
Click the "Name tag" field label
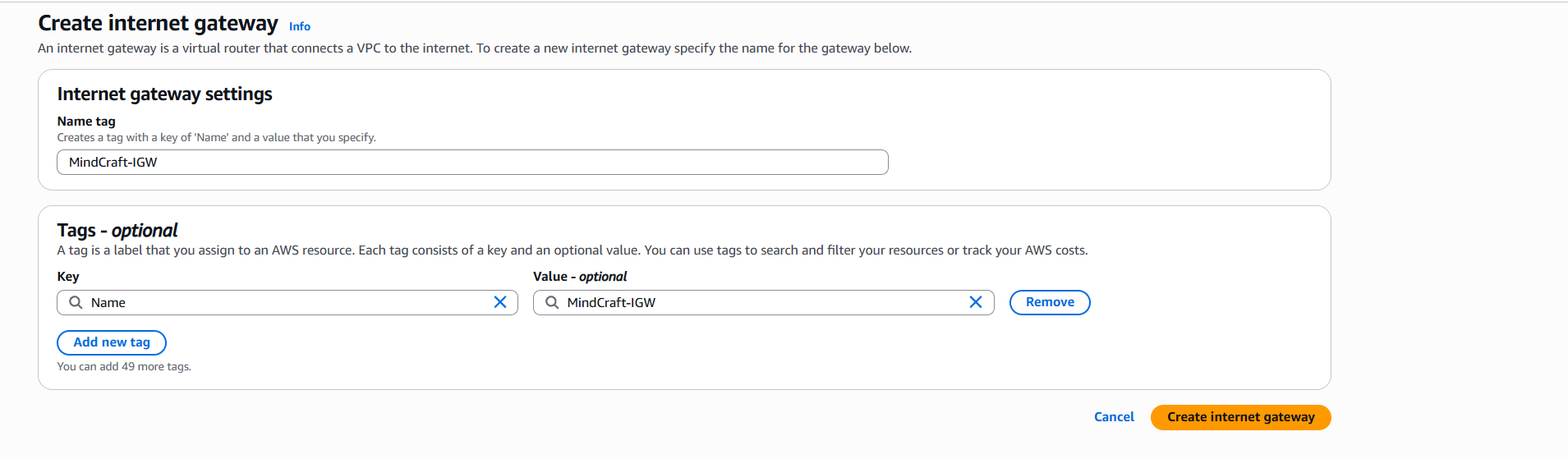[86, 122]
